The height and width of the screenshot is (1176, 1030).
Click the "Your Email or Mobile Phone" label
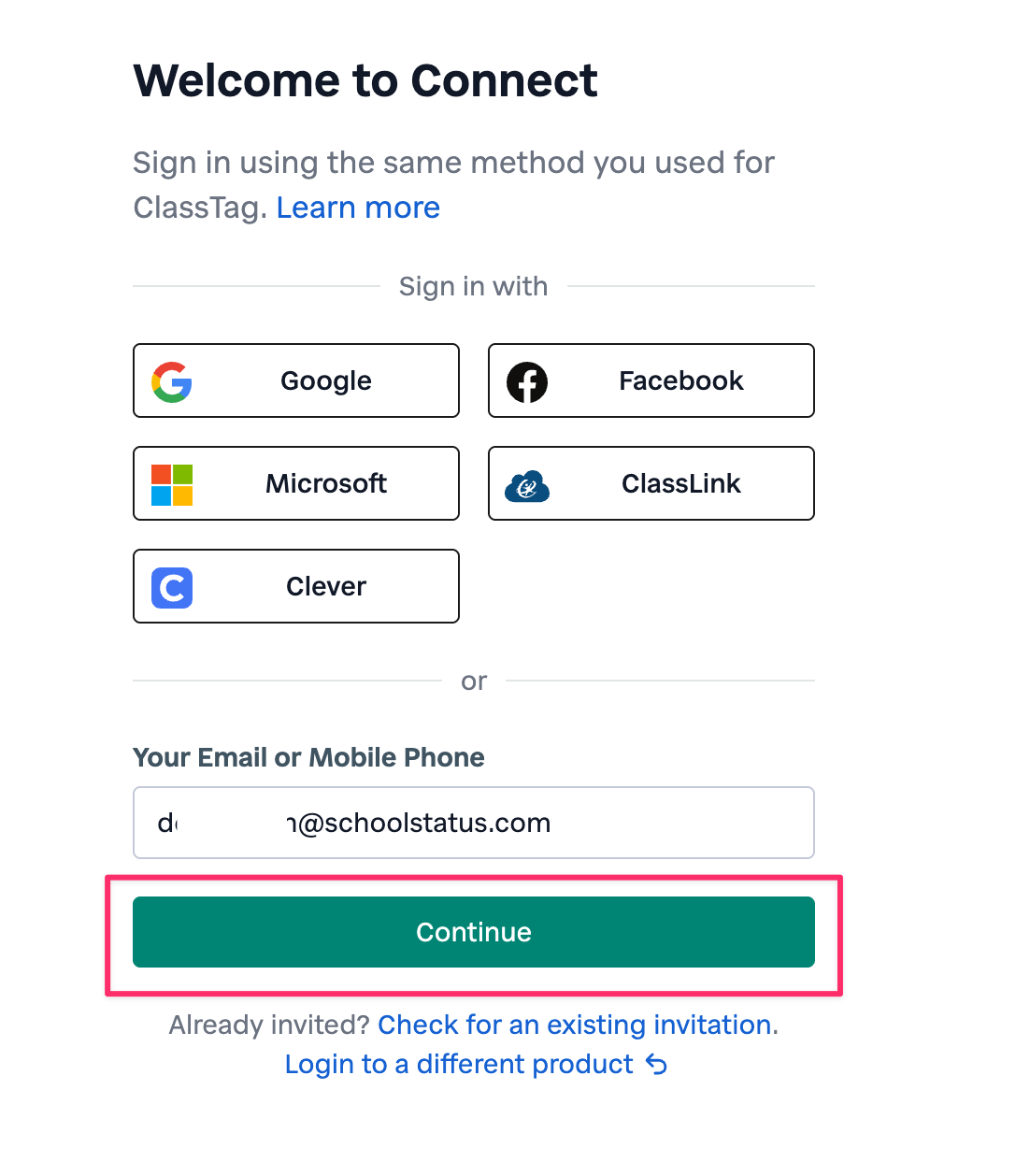coord(308,757)
